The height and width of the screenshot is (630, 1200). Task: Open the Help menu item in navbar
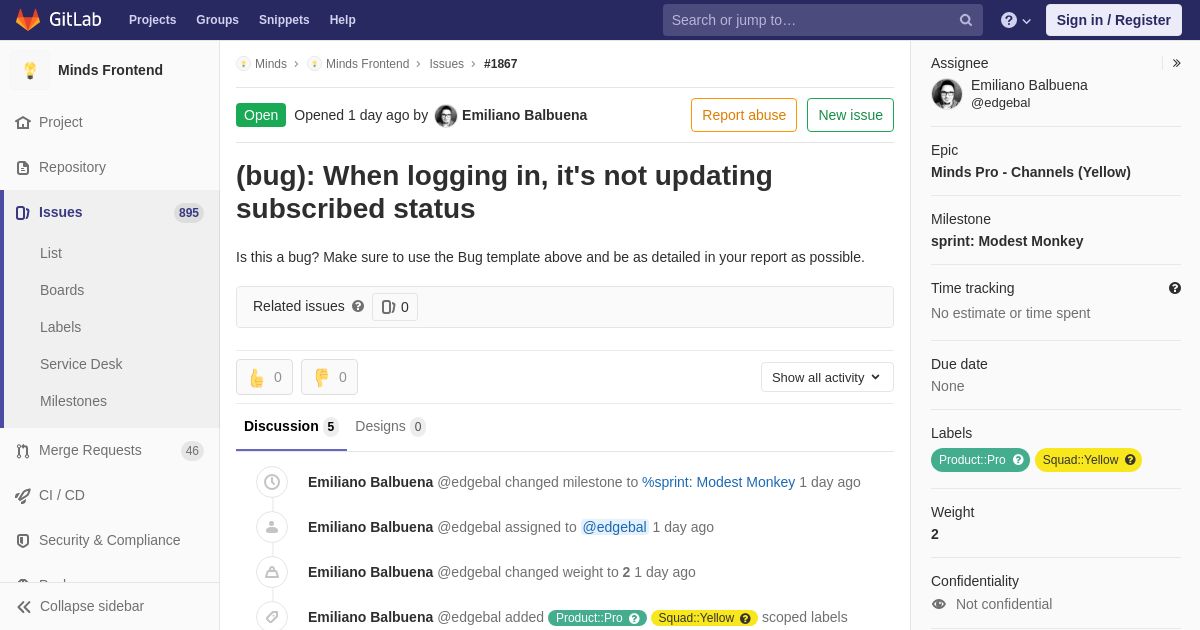(343, 20)
